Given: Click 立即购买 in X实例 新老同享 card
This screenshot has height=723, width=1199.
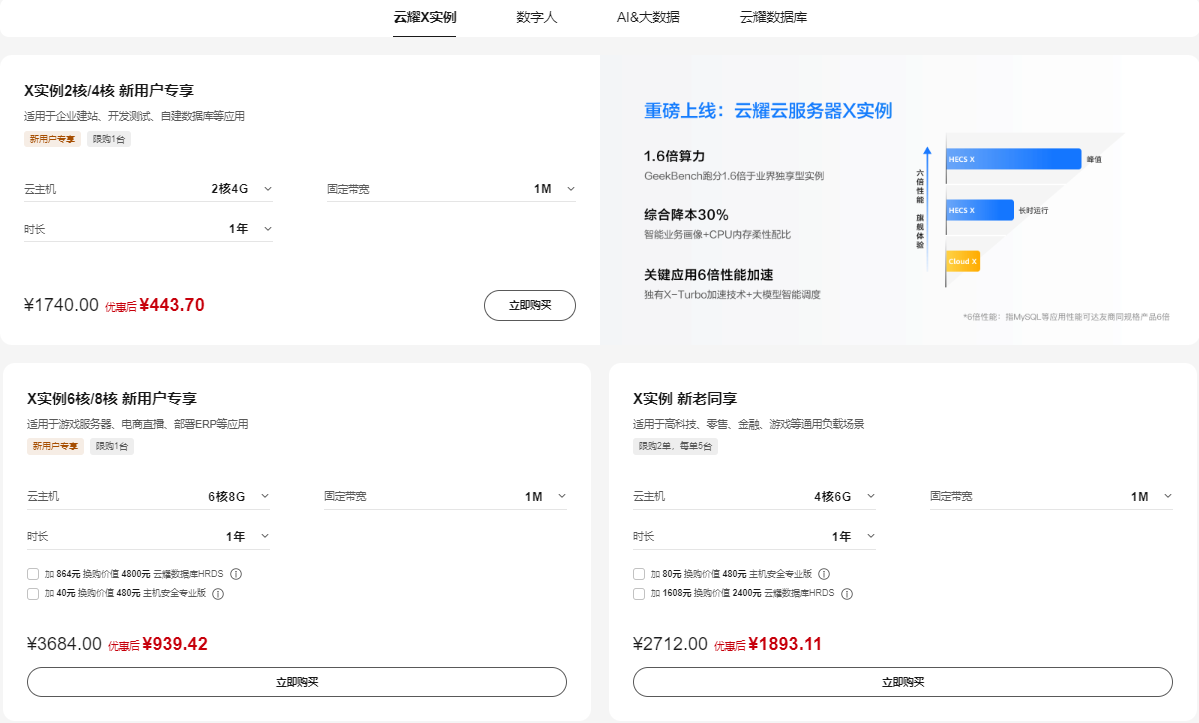Looking at the screenshot, I should coord(903,682).
